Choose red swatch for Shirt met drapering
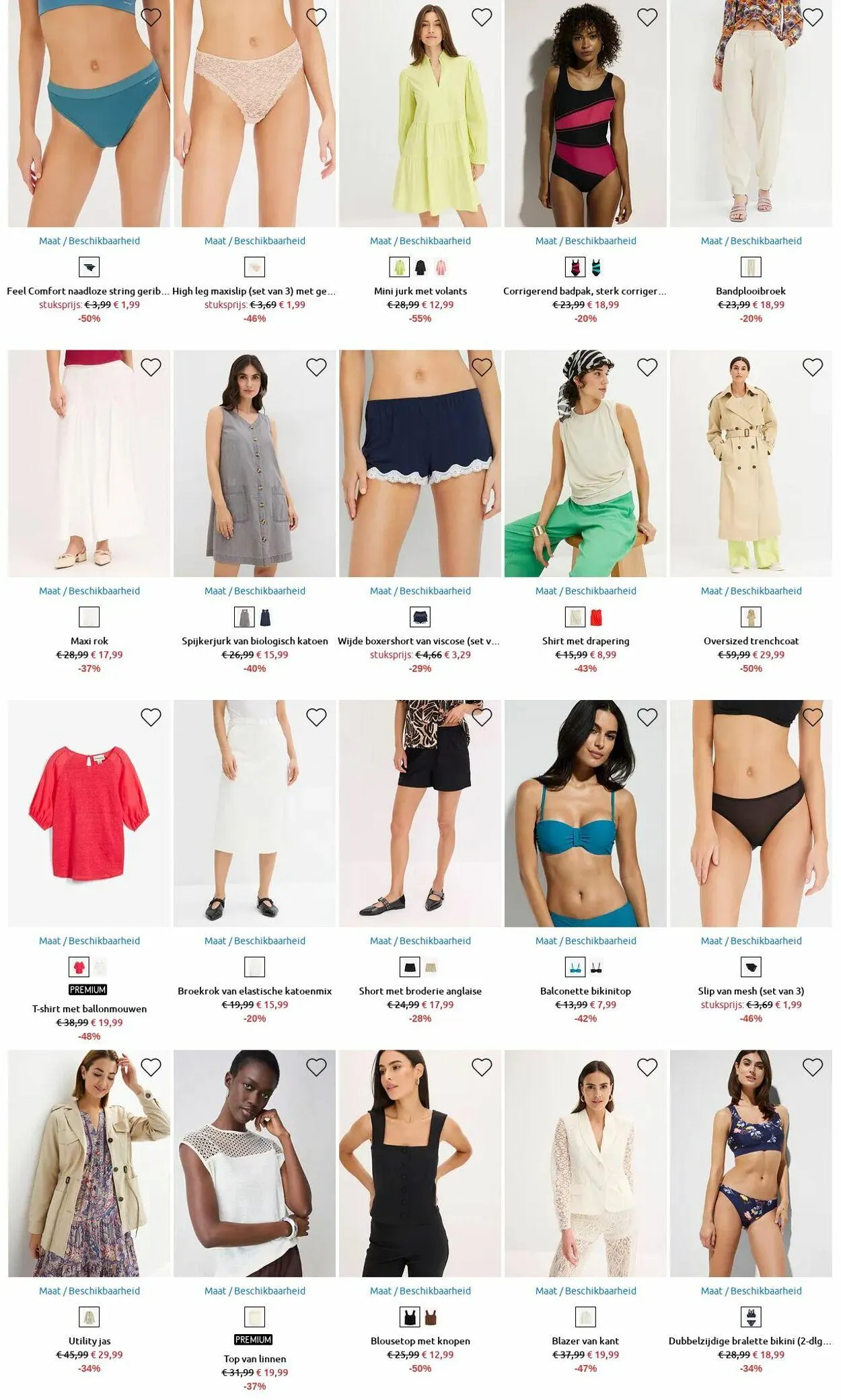 point(596,617)
